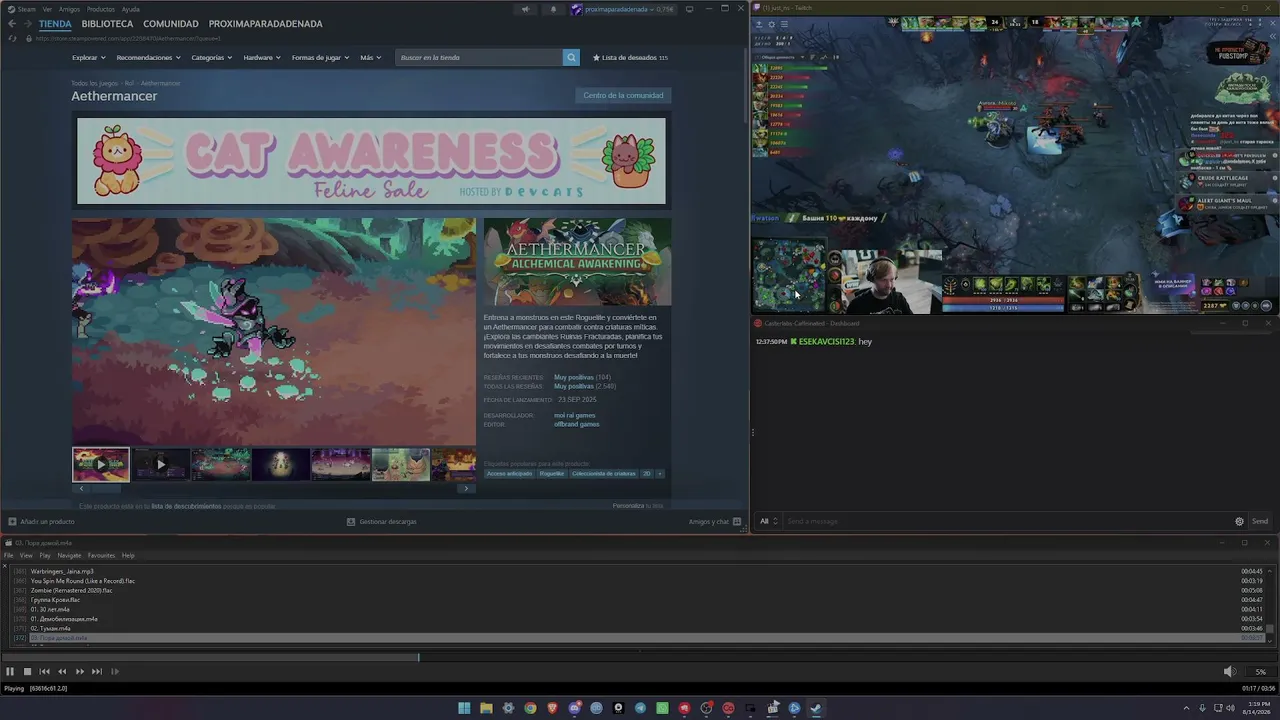Select first trailer thumbnail in media strip
This screenshot has width=1280, height=720.
pos(101,464)
